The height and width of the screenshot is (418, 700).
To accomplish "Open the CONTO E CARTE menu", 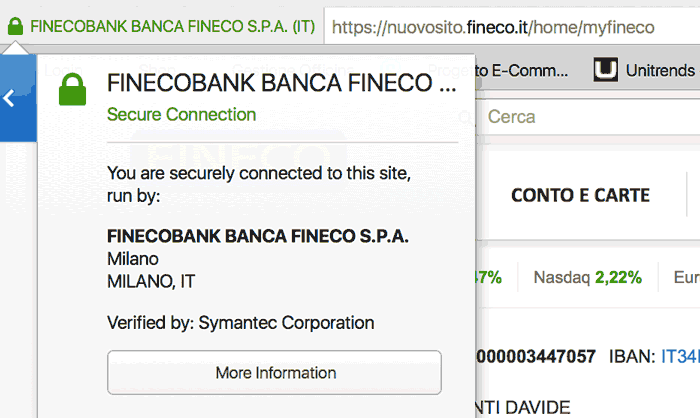I will pyautogui.click(x=580, y=195).
